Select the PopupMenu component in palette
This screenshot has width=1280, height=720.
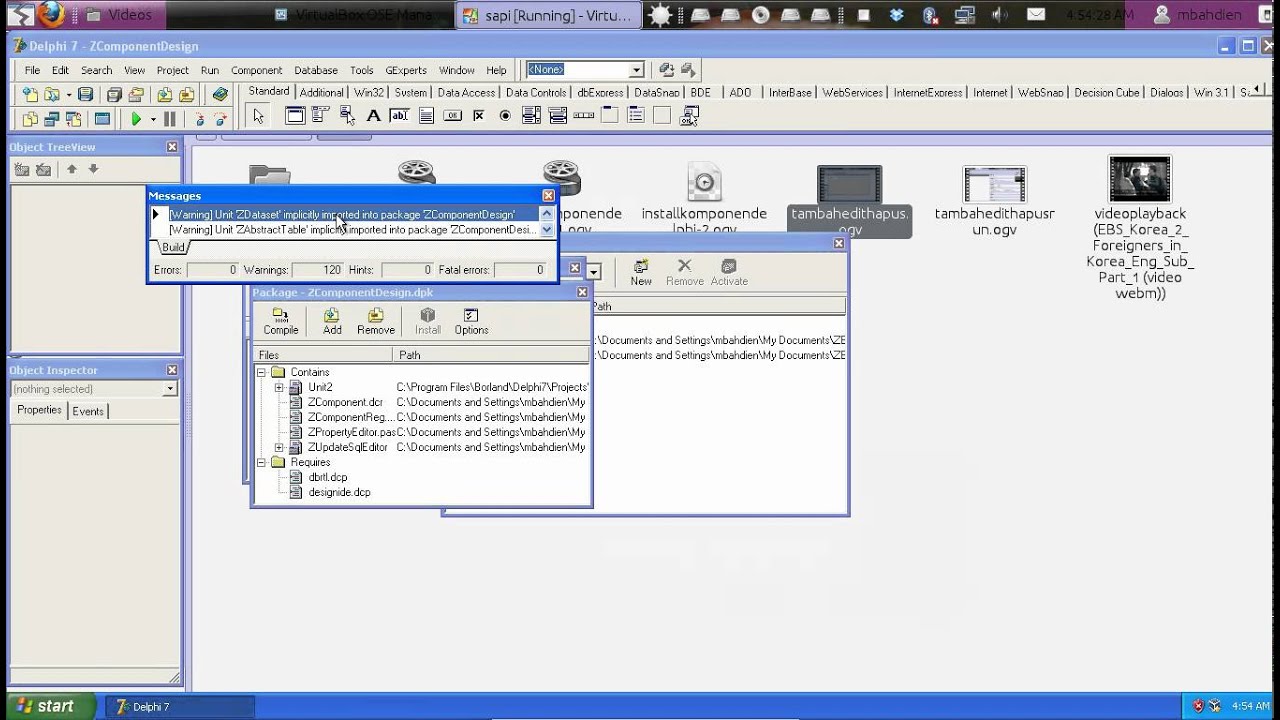point(347,116)
